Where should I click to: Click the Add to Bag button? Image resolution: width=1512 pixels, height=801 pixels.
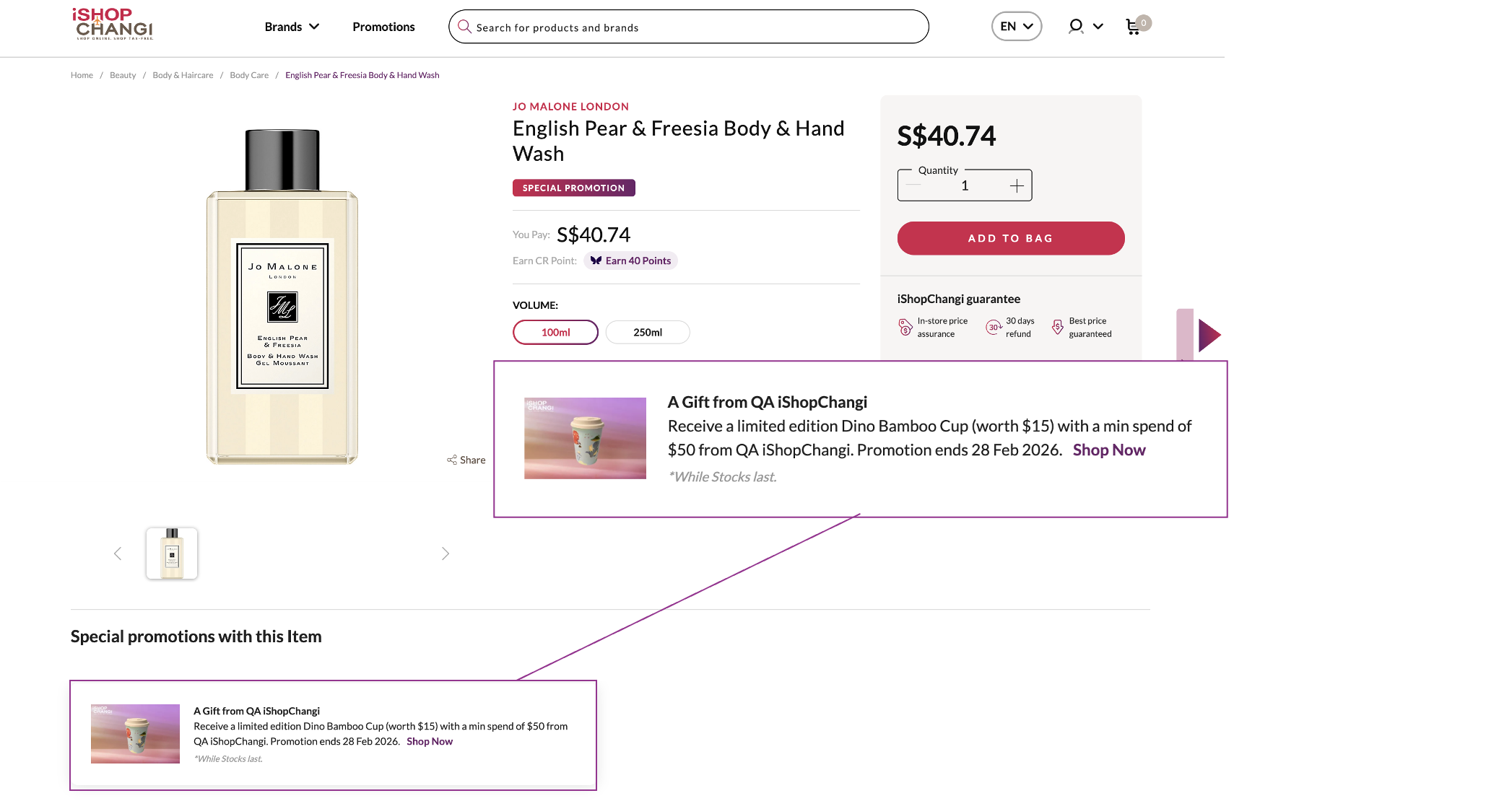1010,238
